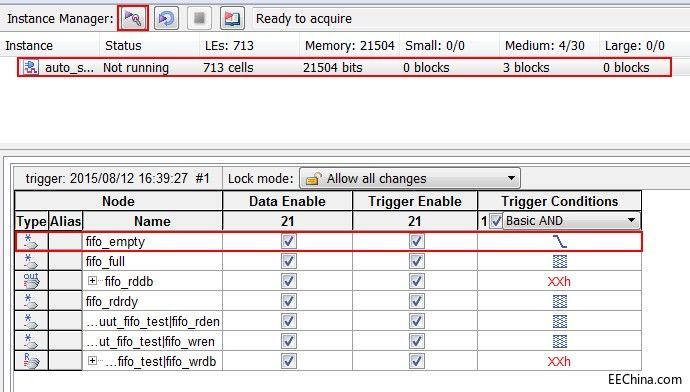Disable Data Enable for fifo_rdrdy
690x392 pixels.
289,301
